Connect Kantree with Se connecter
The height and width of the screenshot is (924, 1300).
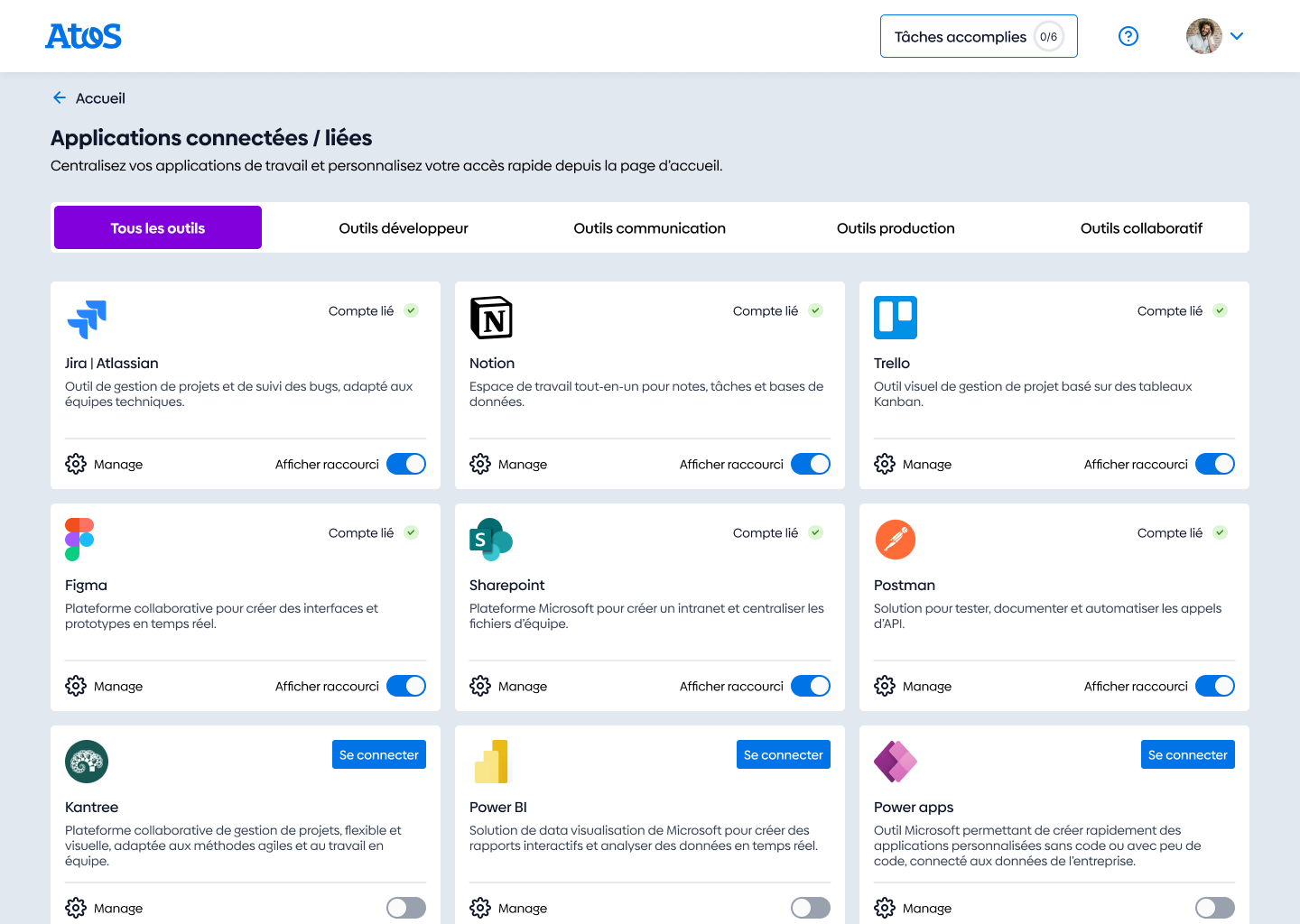click(x=379, y=754)
